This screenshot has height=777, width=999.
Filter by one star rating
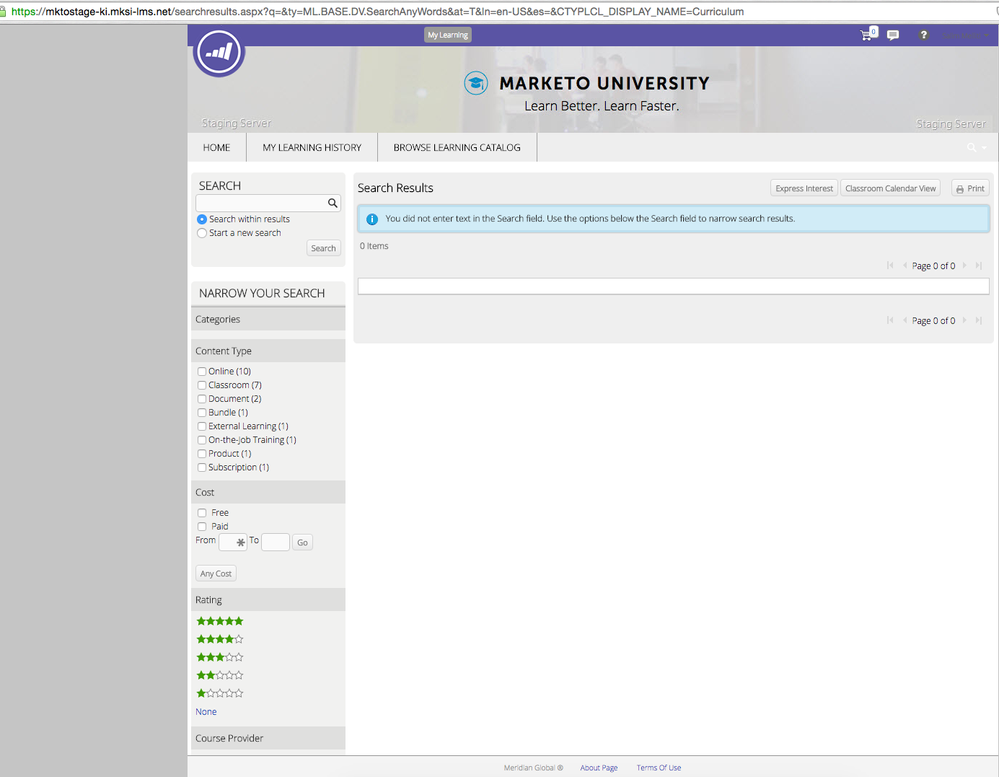pos(220,693)
